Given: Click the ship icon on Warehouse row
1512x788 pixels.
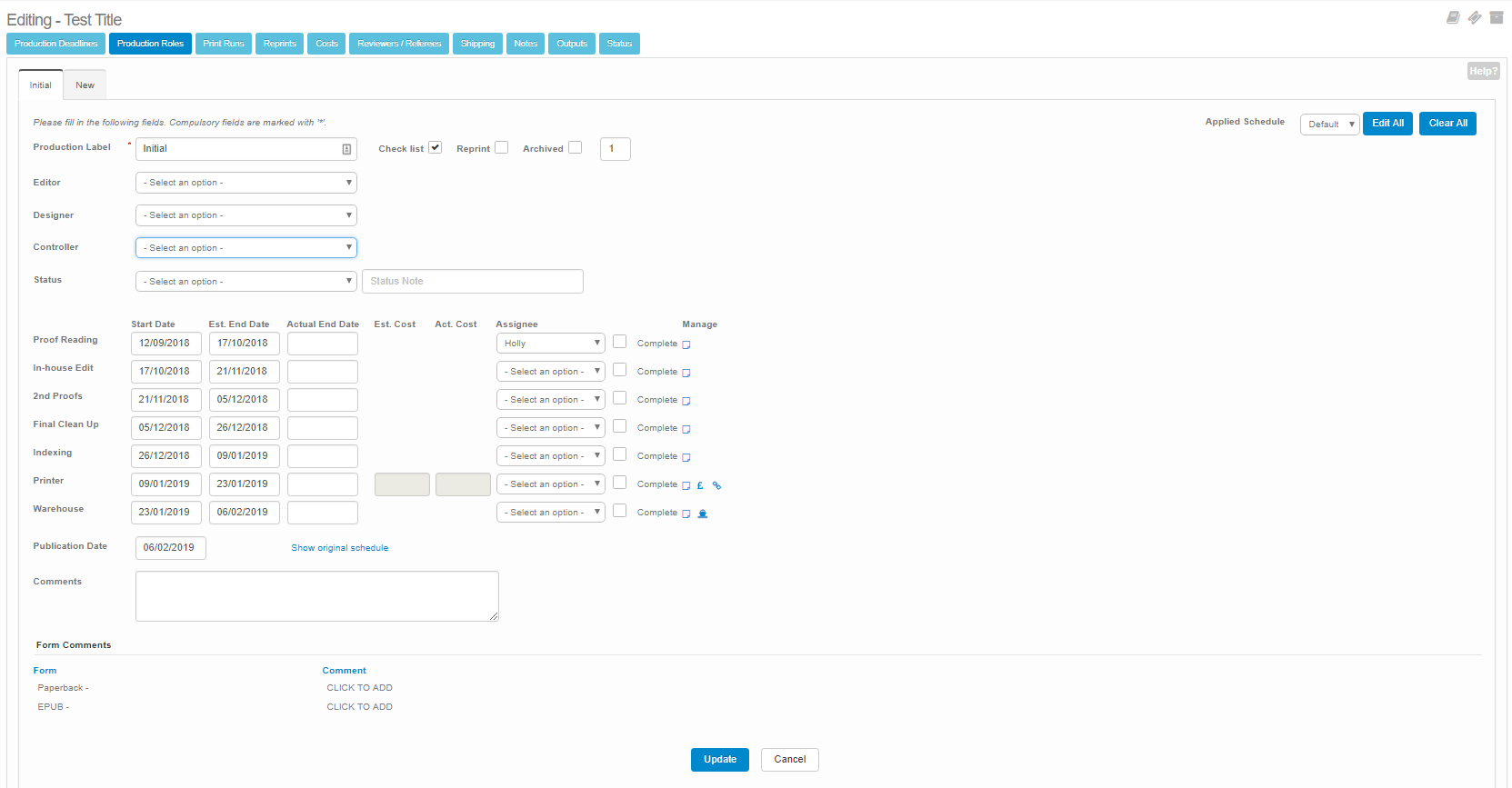Looking at the screenshot, I should [702, 514].
